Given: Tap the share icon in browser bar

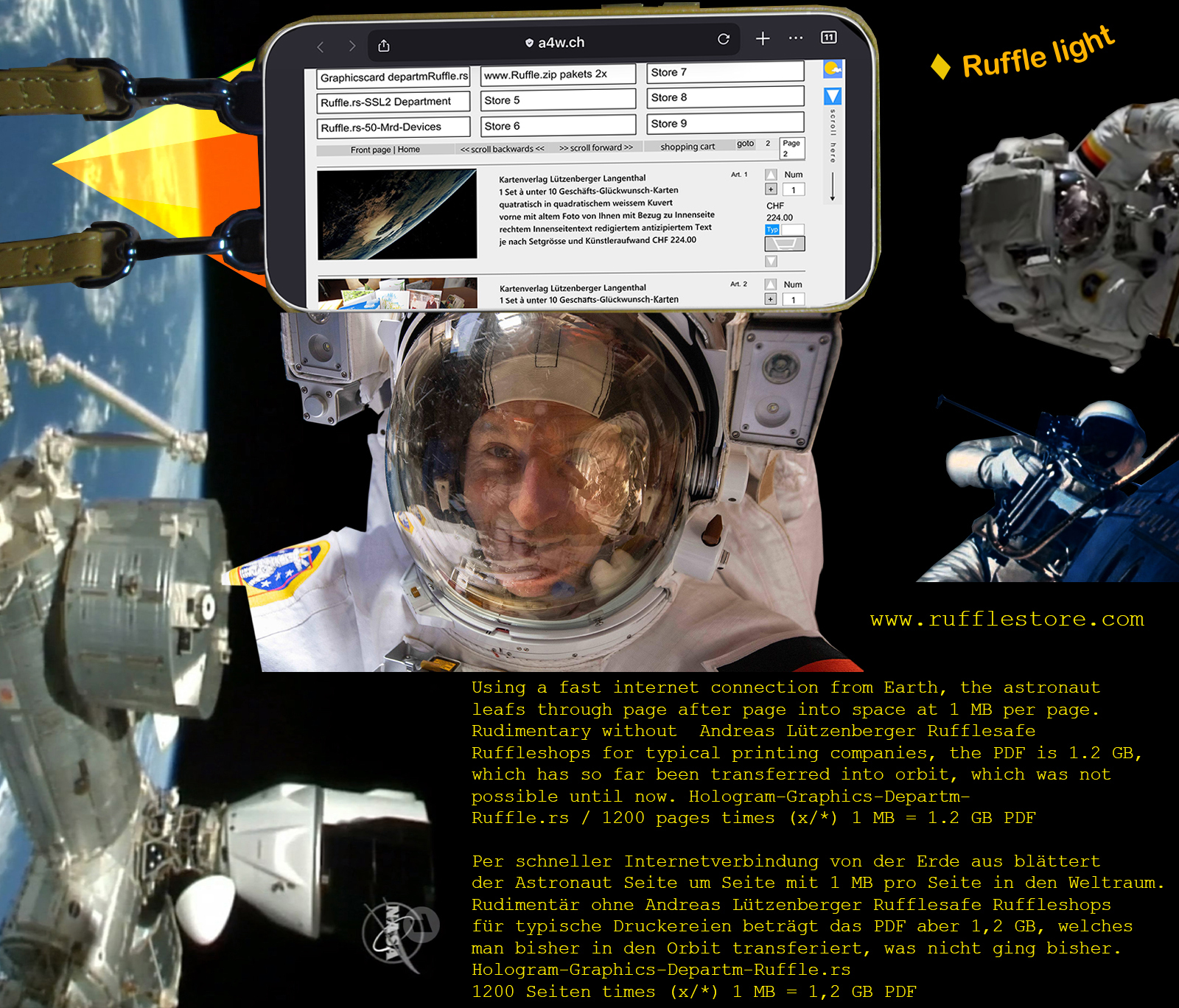Looking at the screenshot, I should click(384, 46).
